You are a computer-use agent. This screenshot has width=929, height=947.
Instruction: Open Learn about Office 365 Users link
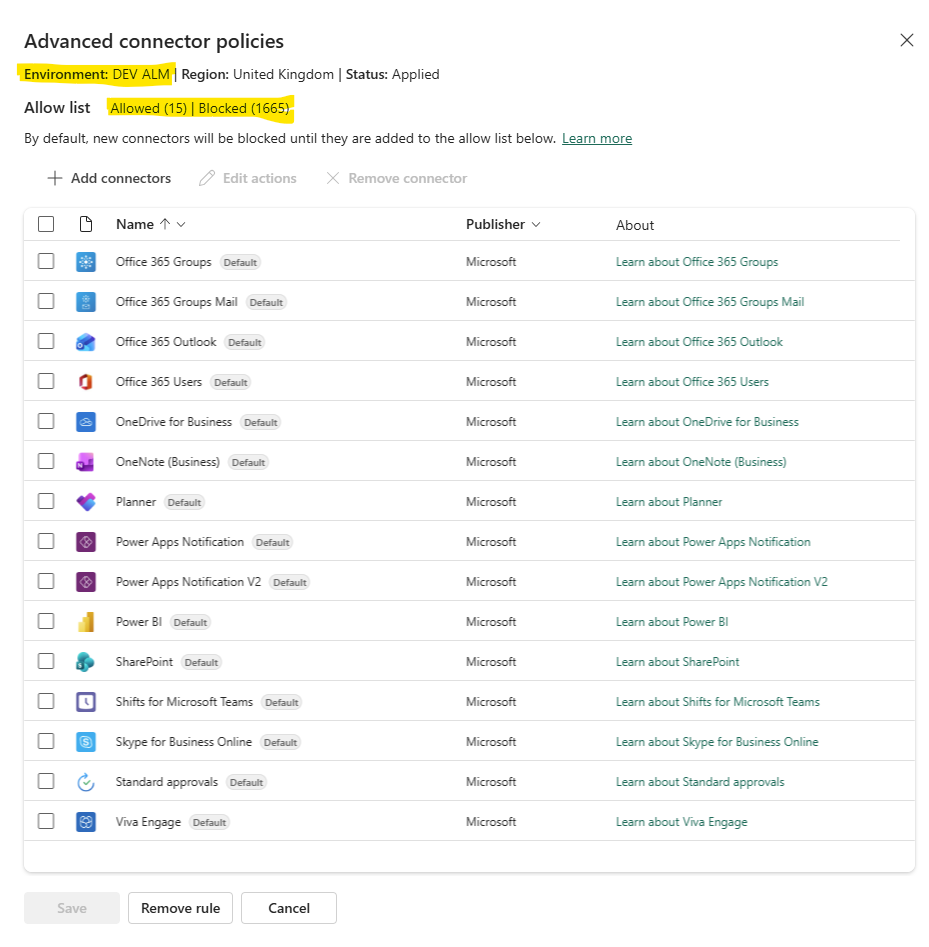coord(692,382)
